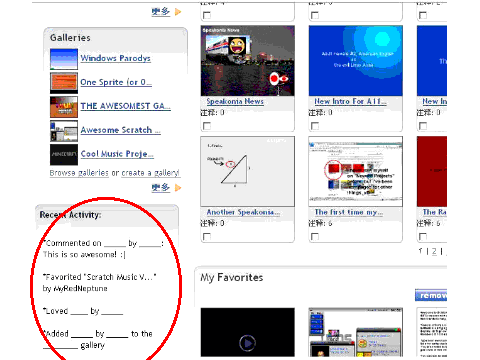
Task: Open the more link above the Galleries panel
Action: tap(161, 12)
